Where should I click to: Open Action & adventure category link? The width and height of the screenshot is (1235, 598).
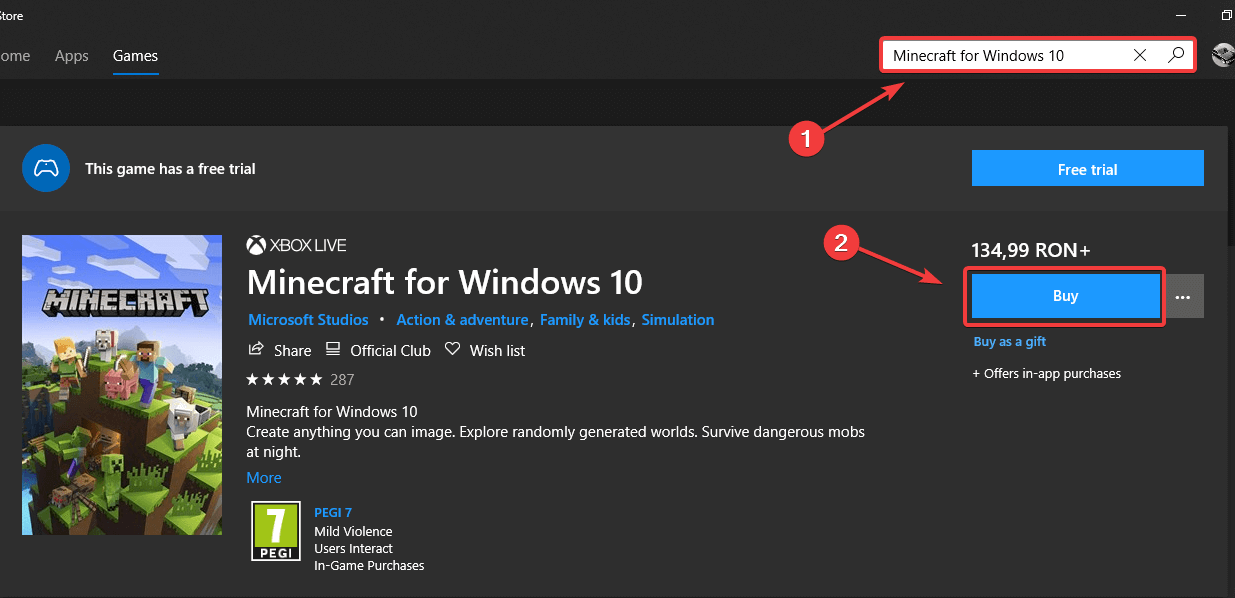[462, 320]
